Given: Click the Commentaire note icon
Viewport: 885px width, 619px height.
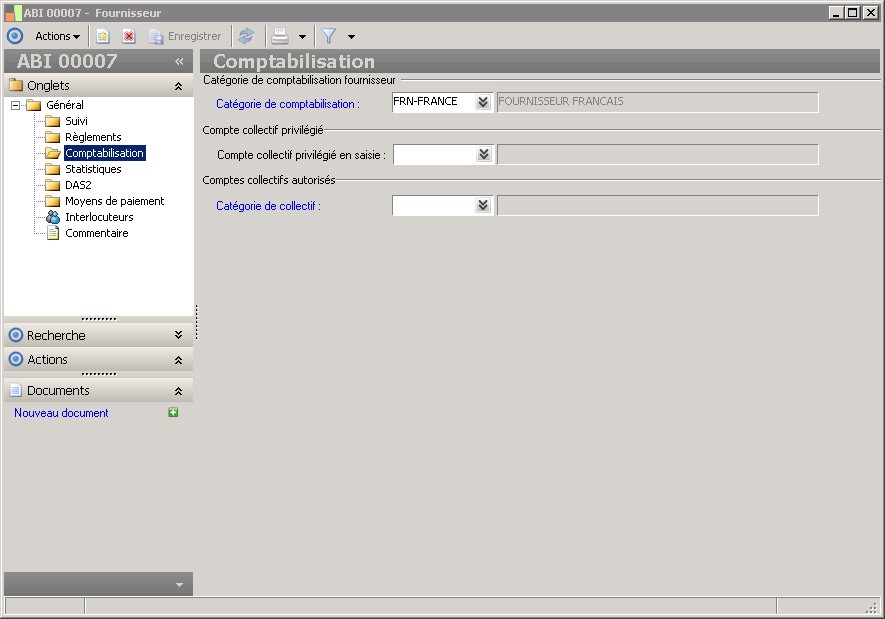Looking at the screenshot, I should coord(52,233).
